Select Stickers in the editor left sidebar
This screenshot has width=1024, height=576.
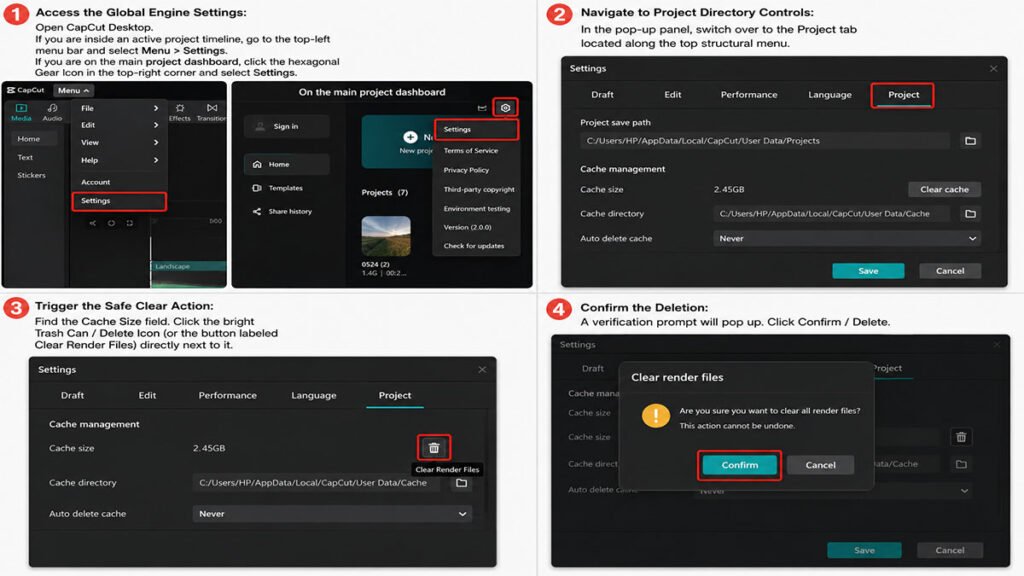(x=31, y=176)
